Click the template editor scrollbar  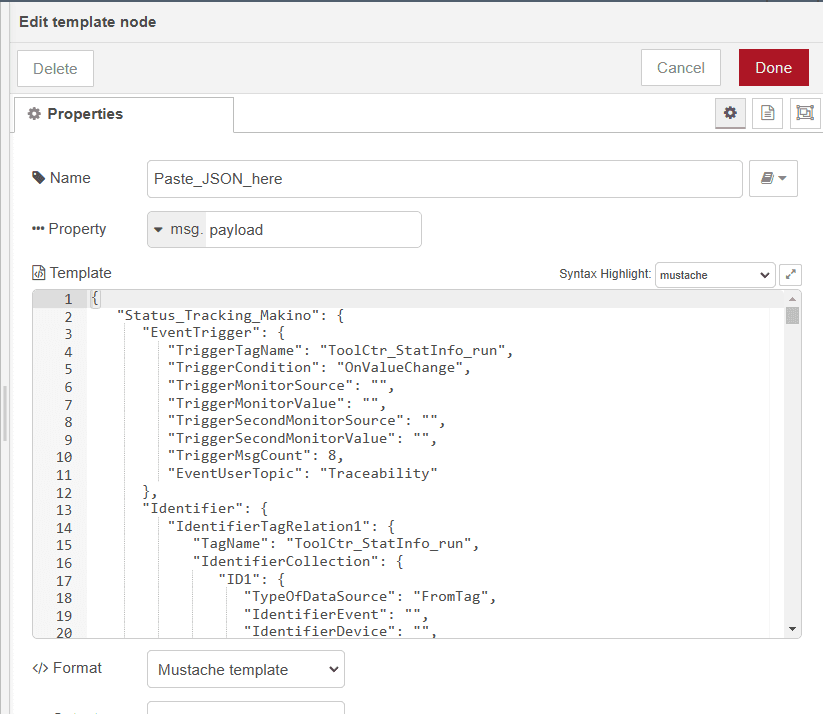tap(793, 320)
